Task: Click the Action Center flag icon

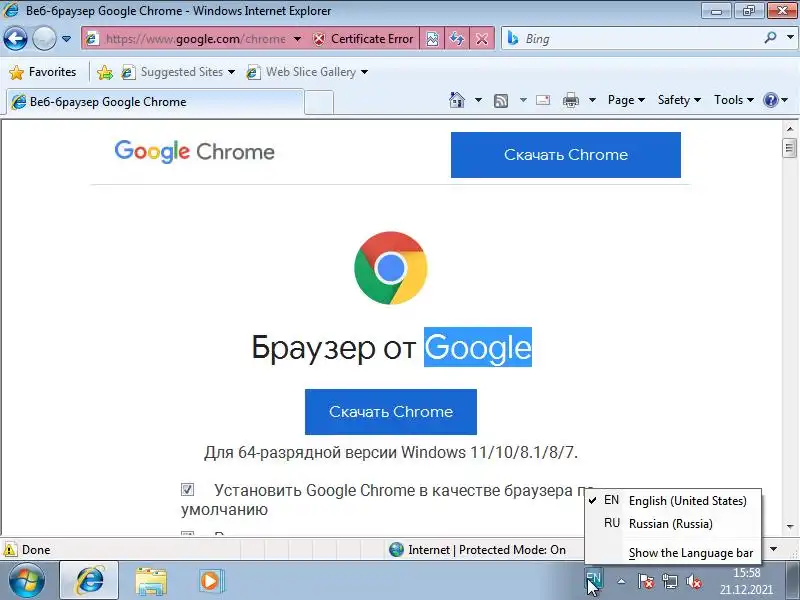Action: click(x=646, y=581)
